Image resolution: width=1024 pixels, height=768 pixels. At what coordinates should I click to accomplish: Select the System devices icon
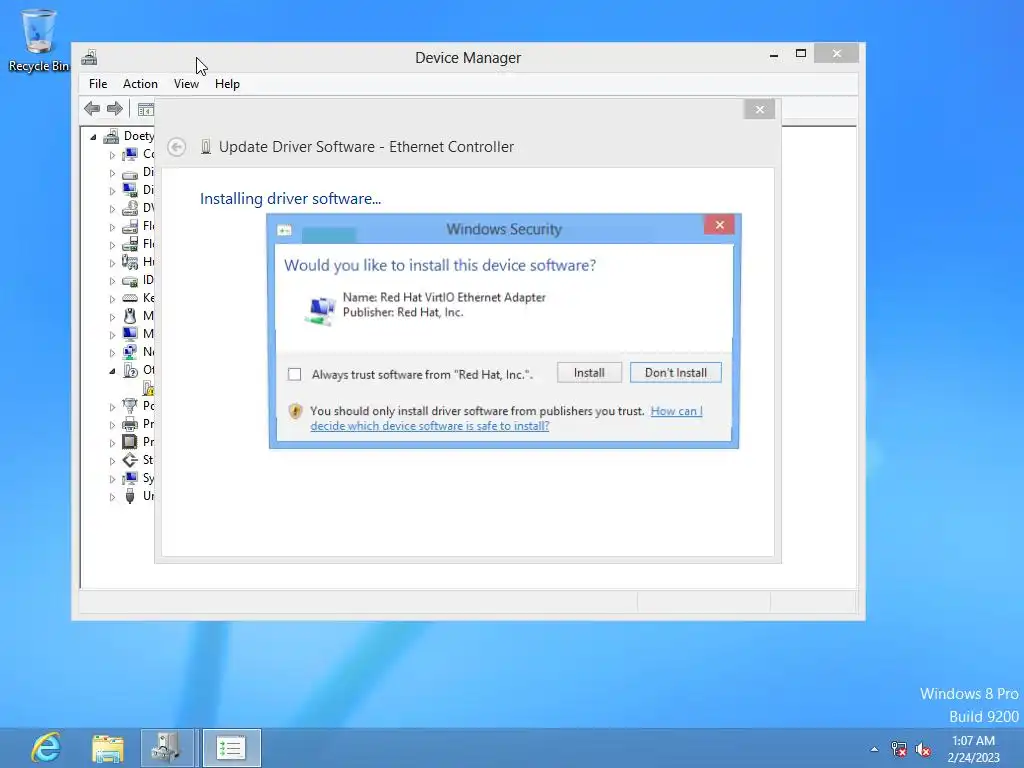tap(130, 478)
